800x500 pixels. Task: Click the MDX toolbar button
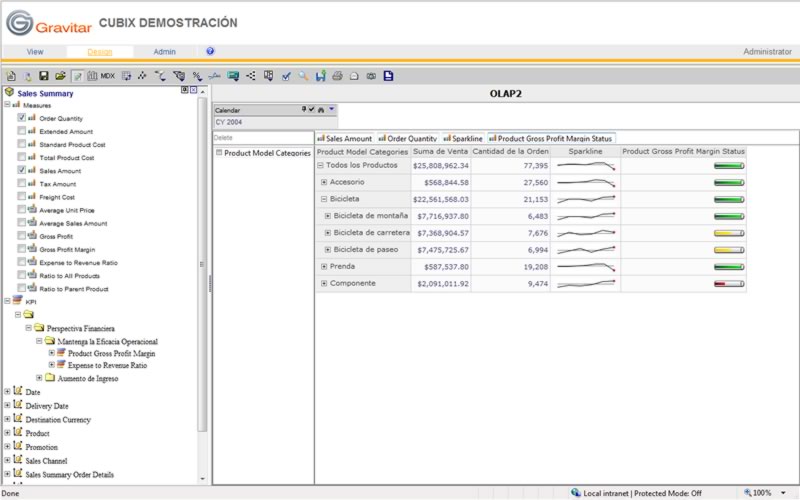pyautogui.click(x=108, y=76)
